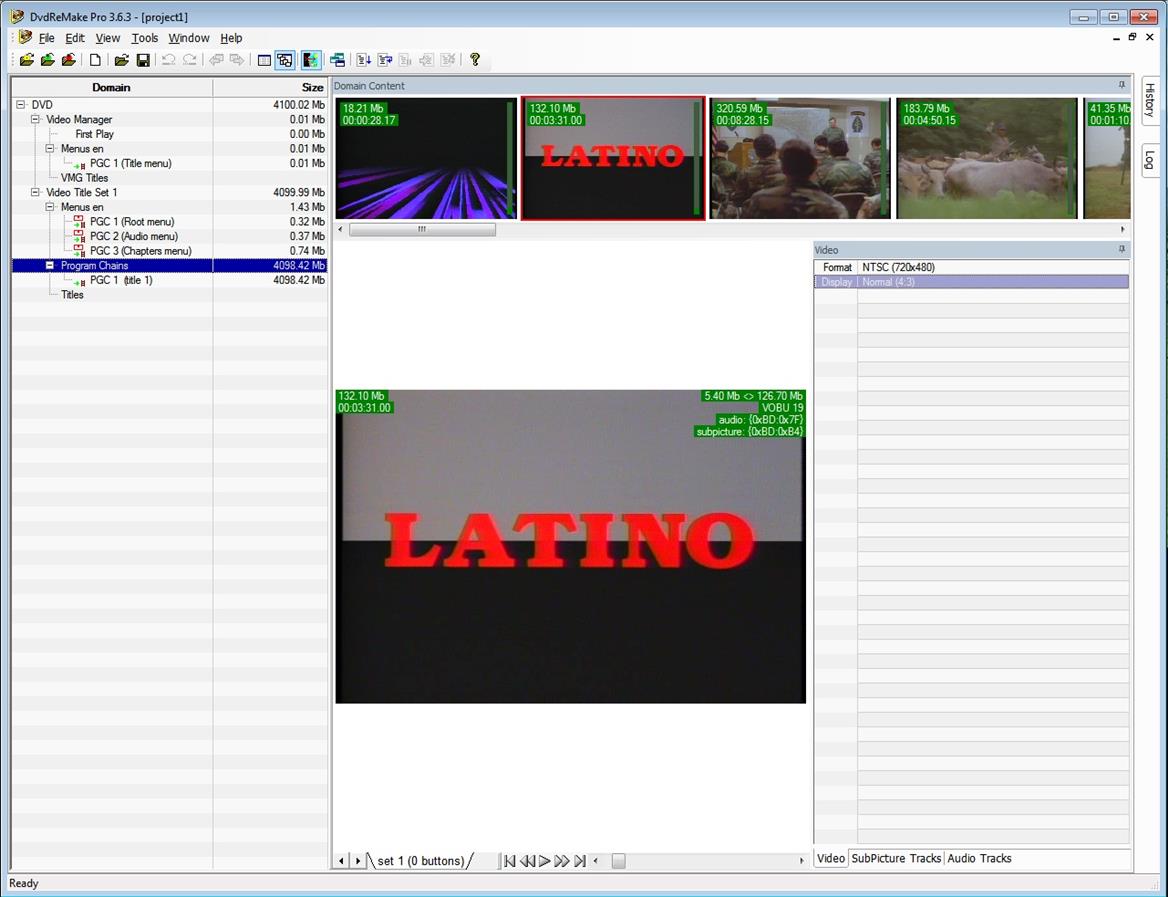
Task: Collapse the DVD root tree node
Action: 21,105
